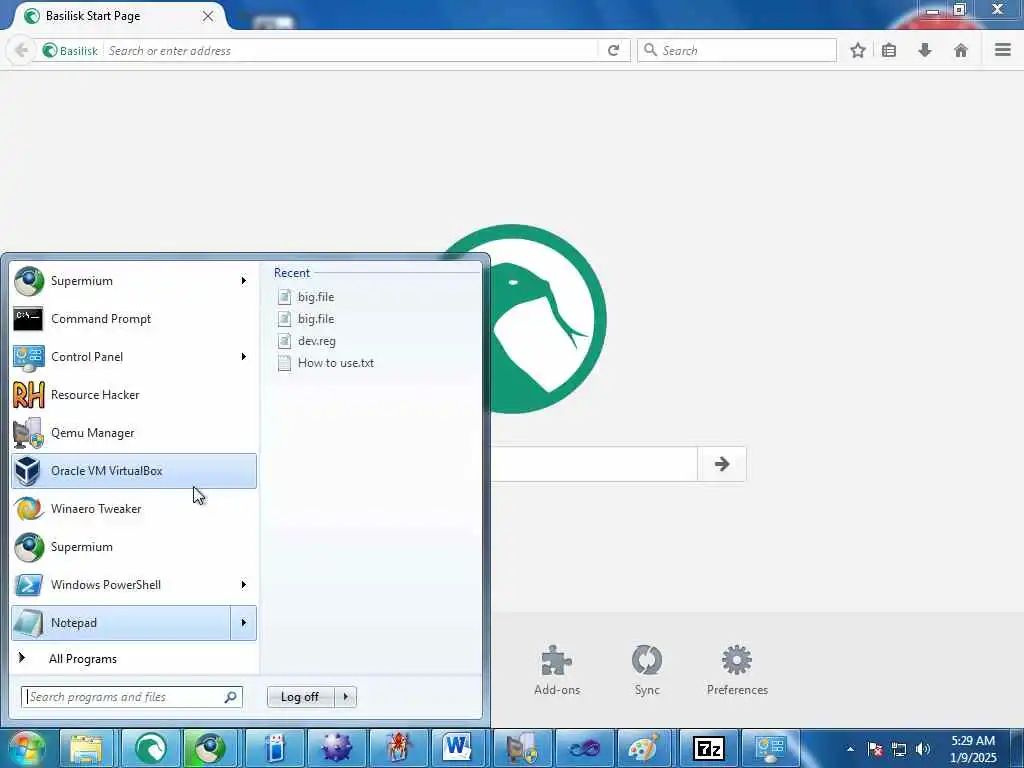Open Control Panel taskbar icon
This screenshot has width=1024, height=768.
click(771, 748)
